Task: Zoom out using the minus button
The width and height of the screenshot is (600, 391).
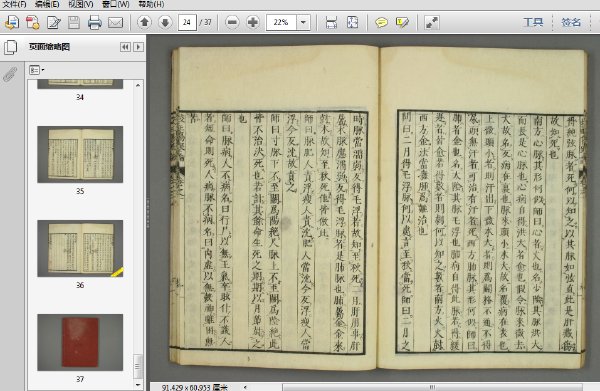Action: 232,22
